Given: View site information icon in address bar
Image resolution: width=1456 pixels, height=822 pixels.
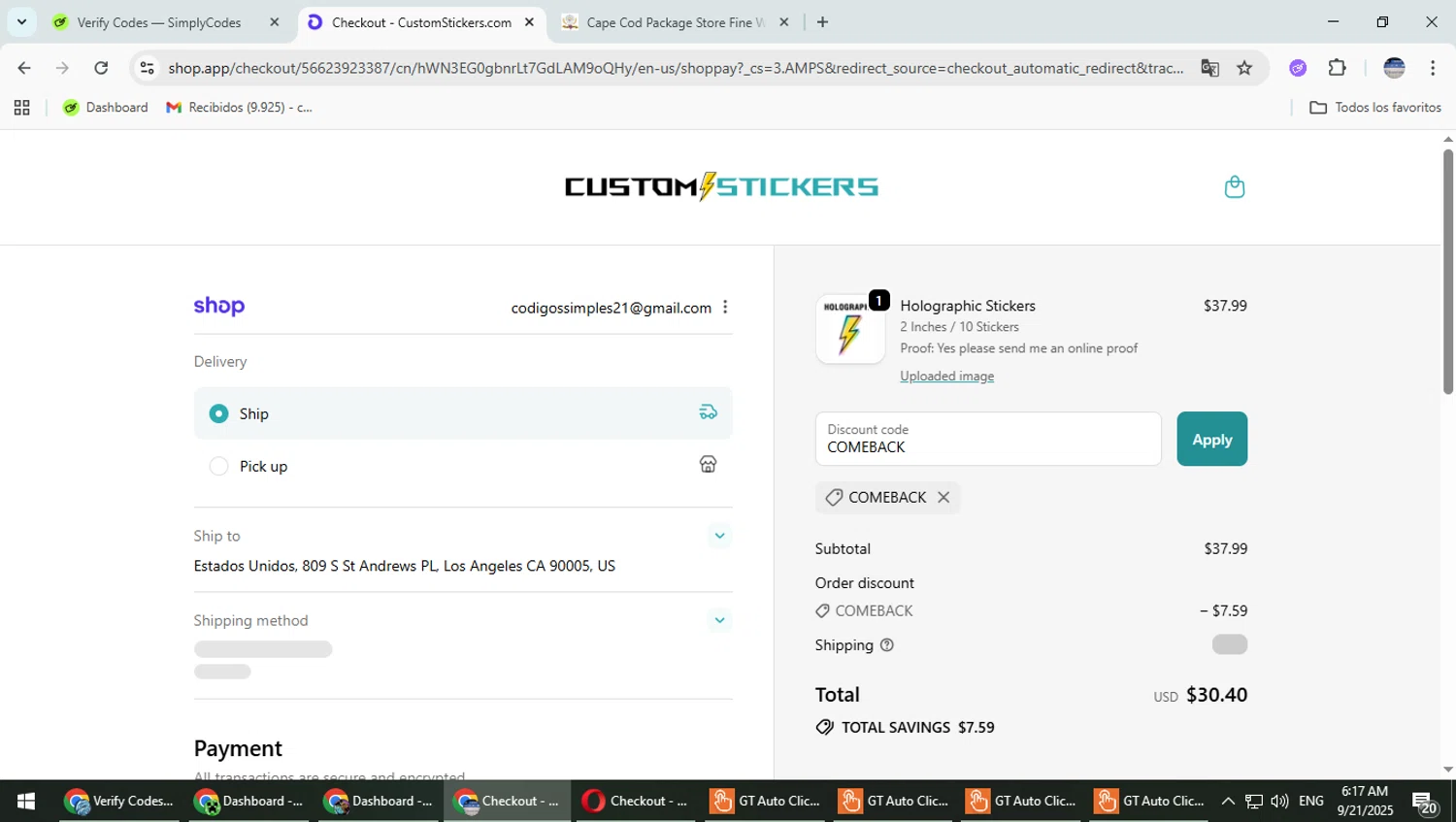Looking at the screenshot, I should [x=147, y=68].
